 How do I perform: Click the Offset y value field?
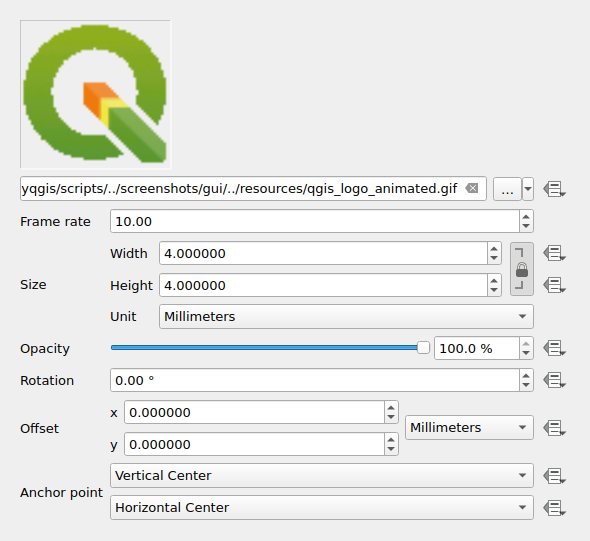tap(254, 444)
